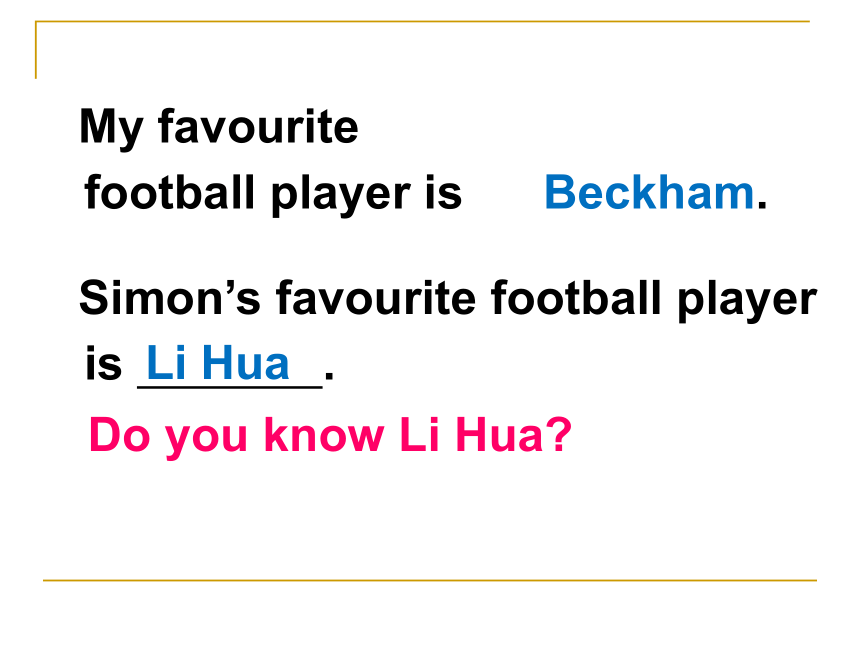
Task: Click the gold horizontal line at slide top
Action: [422, 21]
